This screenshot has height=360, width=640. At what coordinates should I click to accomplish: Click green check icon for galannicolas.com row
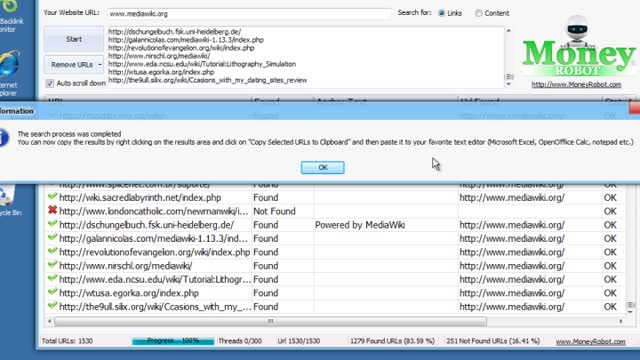[x=52, y=238]
